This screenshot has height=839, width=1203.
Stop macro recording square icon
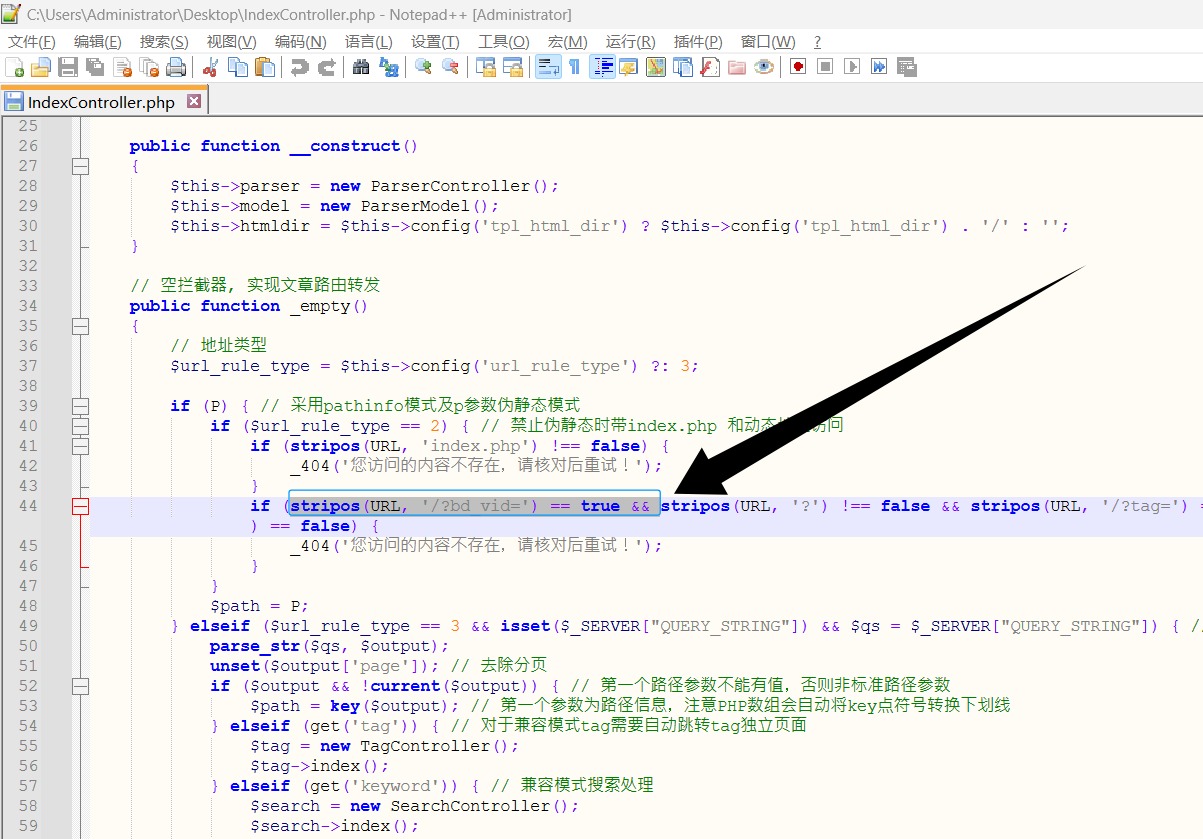[825, 67]
